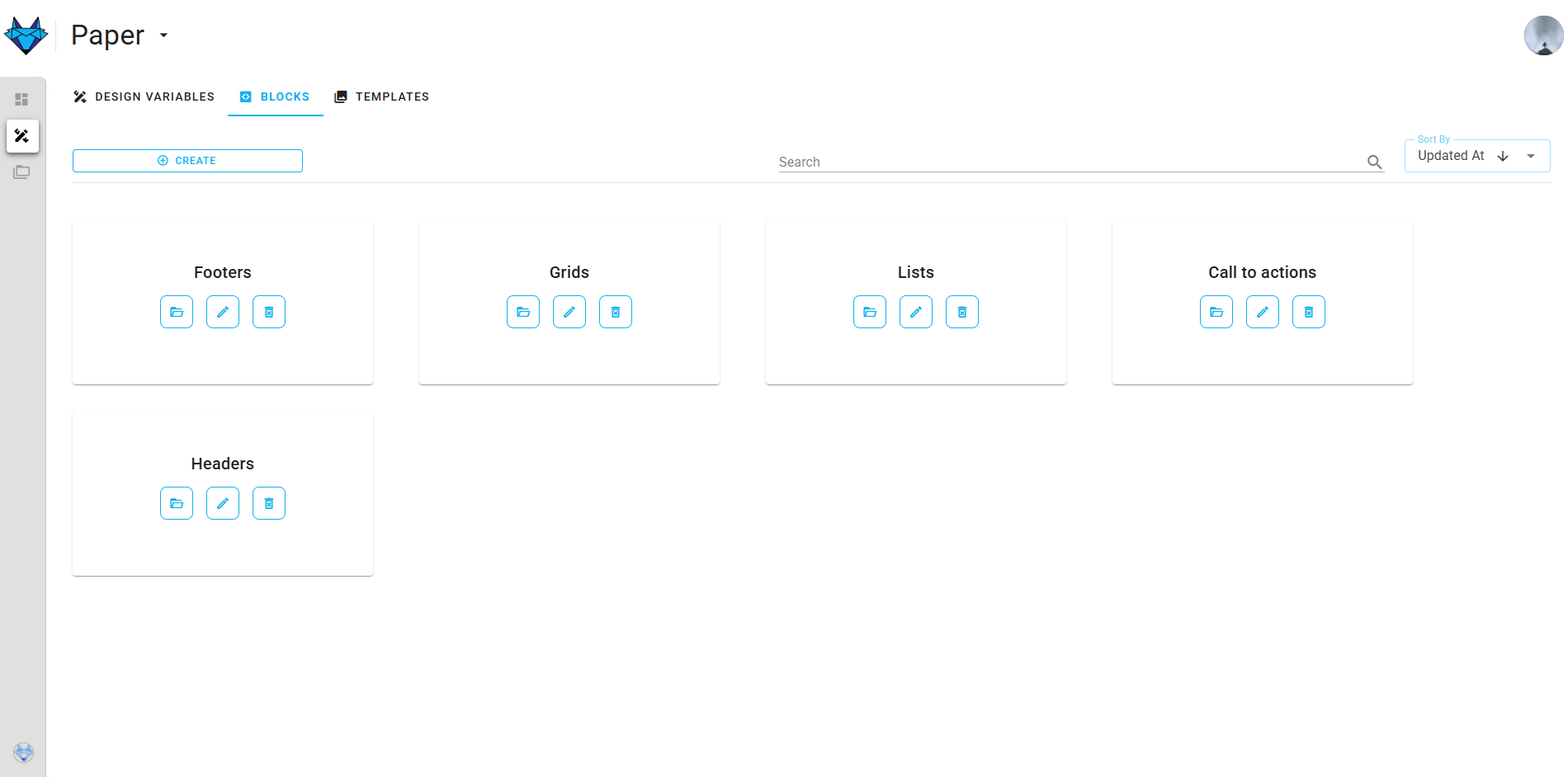1568x777 pixels.
Task: Edit the Headers block with pencil icon
Action: 223,503
